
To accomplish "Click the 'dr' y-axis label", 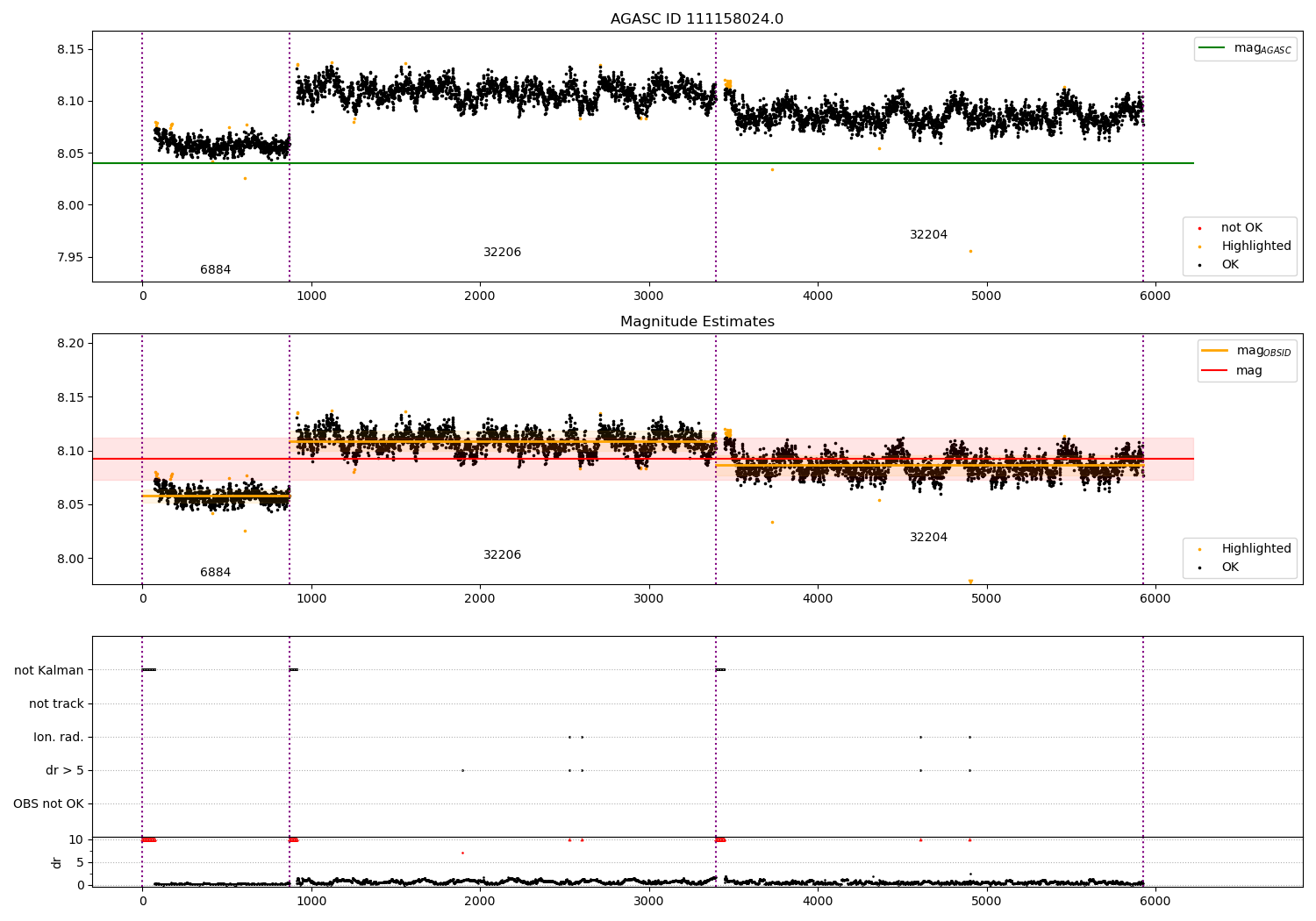I will [x=57, y=862].
